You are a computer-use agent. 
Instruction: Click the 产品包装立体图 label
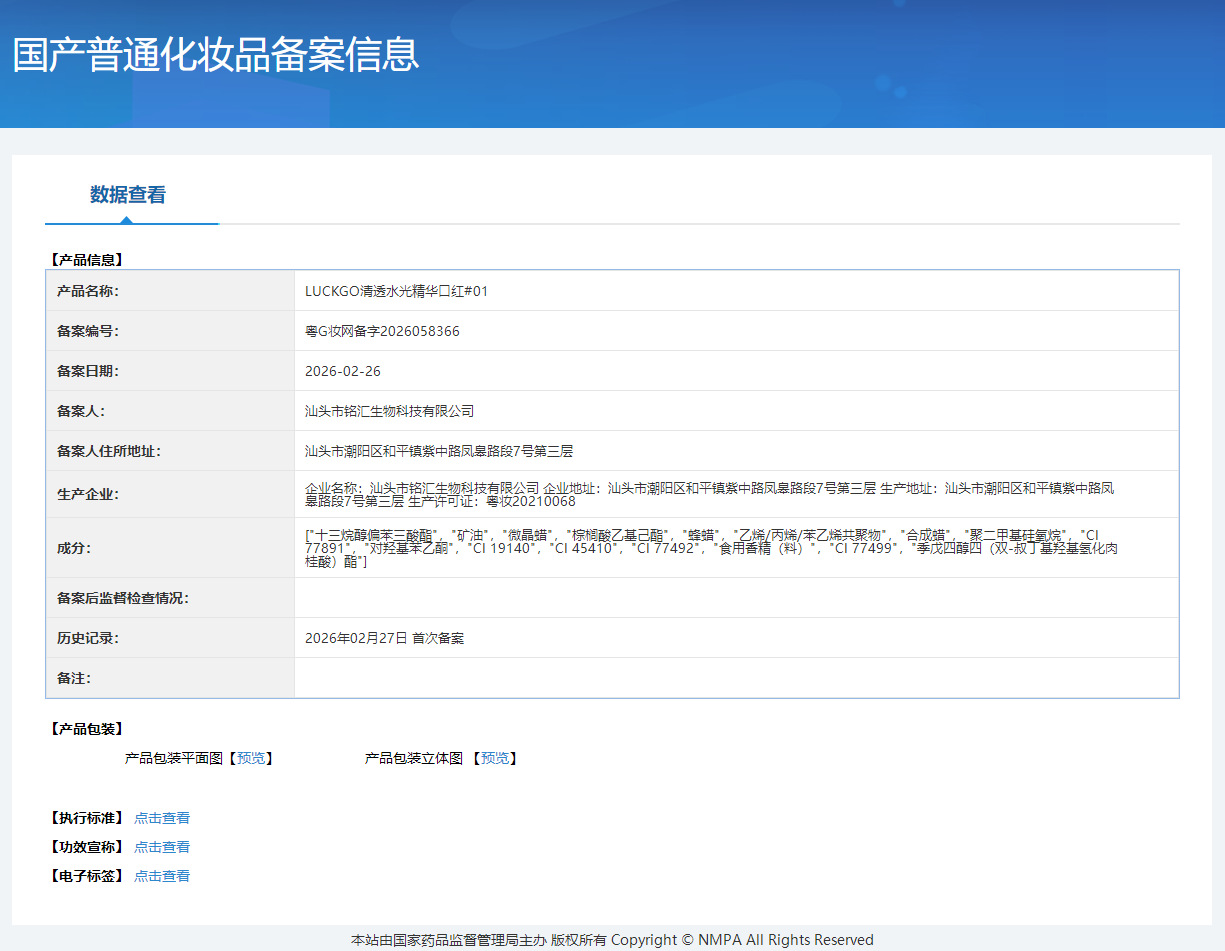pos(414,758)
